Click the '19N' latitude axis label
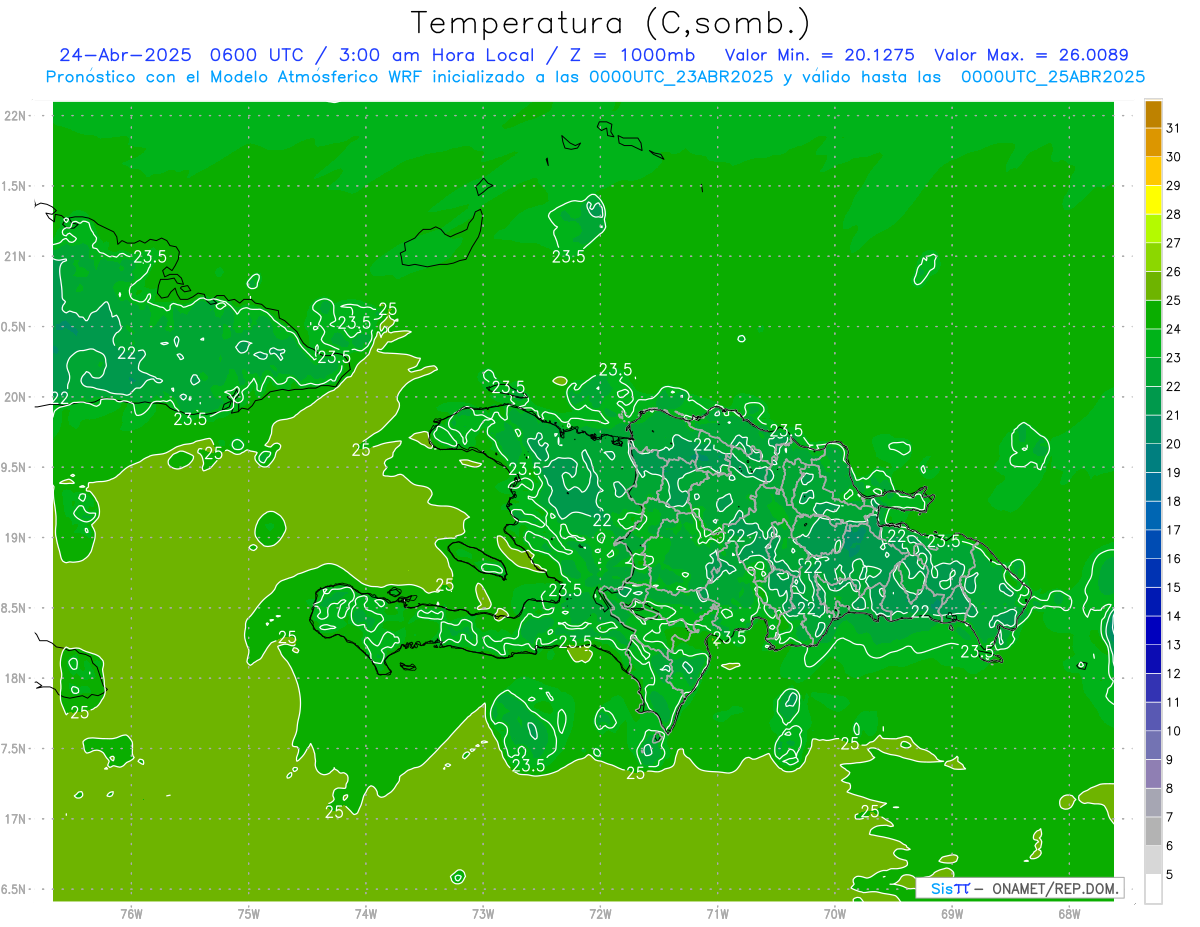This screenshot has width=1200, height=927. [15, 538]
